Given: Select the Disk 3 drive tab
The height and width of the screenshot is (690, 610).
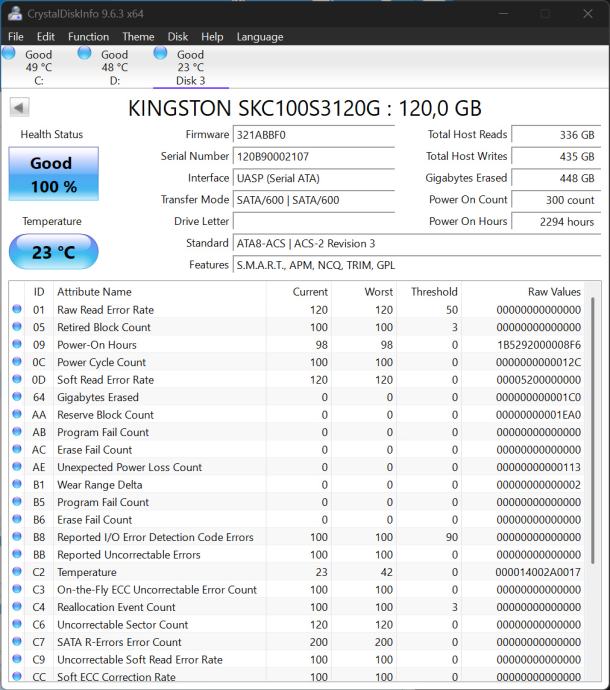Looking at the screenshot, I should pyautogui.click(x=190, y=68).
